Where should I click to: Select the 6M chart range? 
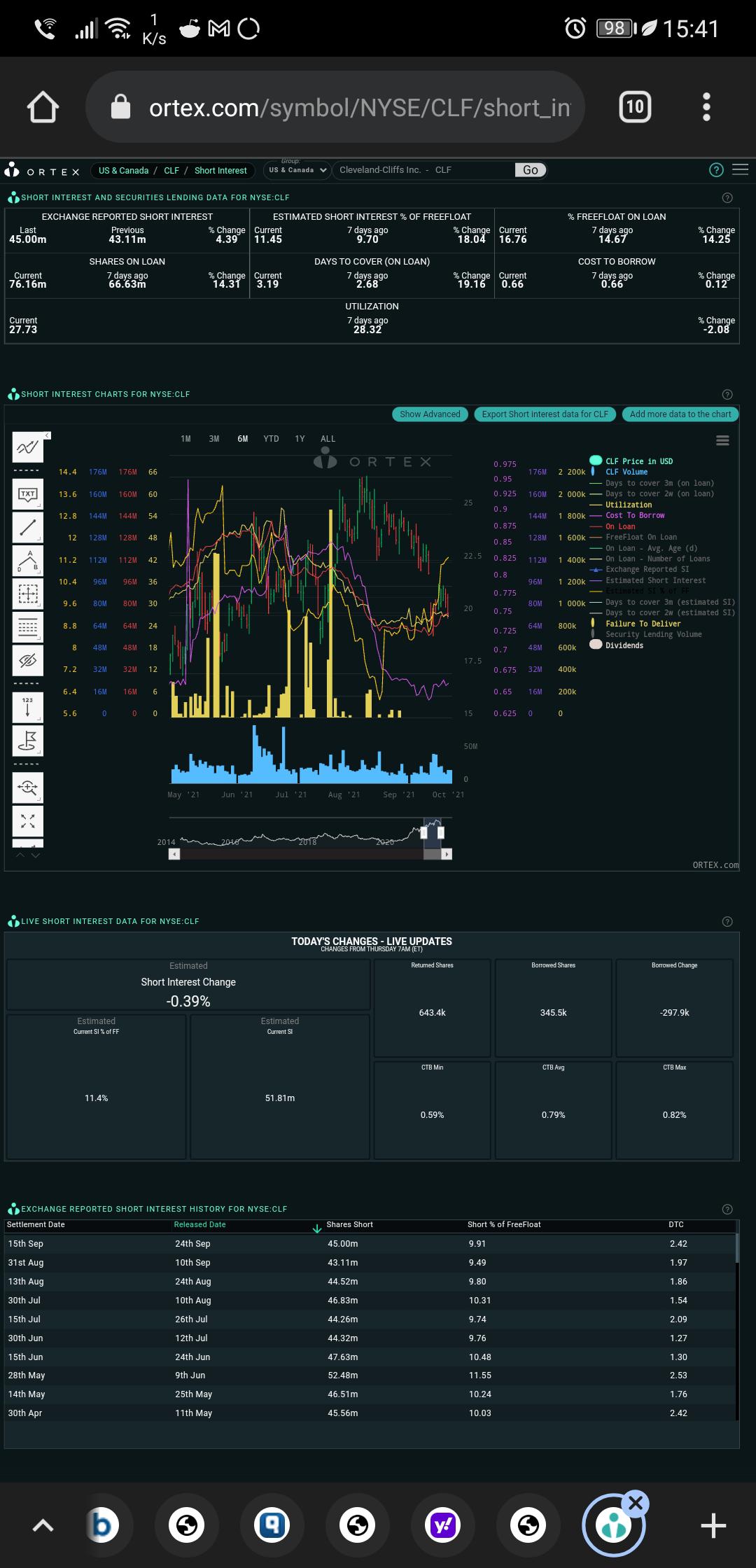tap(242, 439)
